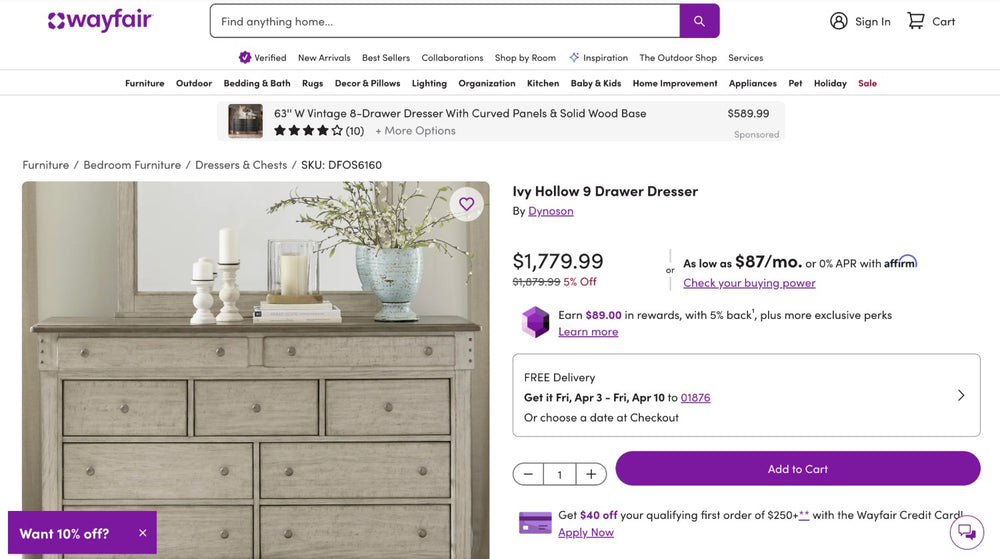The image size is (1000, 559).
Task: Select Best Sellers in the top navigation
Action: pos(386,58)
